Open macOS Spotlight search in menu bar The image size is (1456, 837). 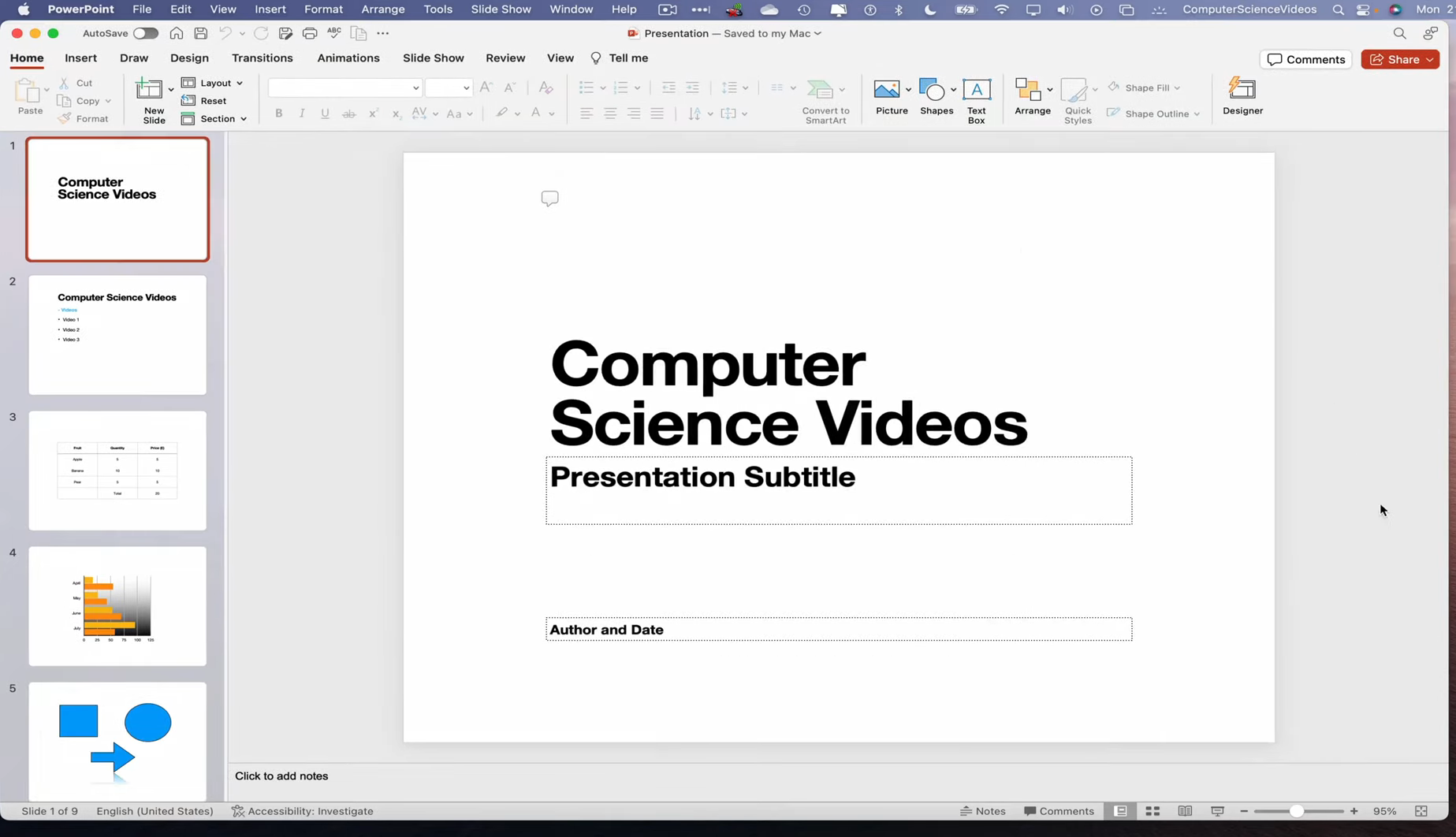(x=1338, y=9)
